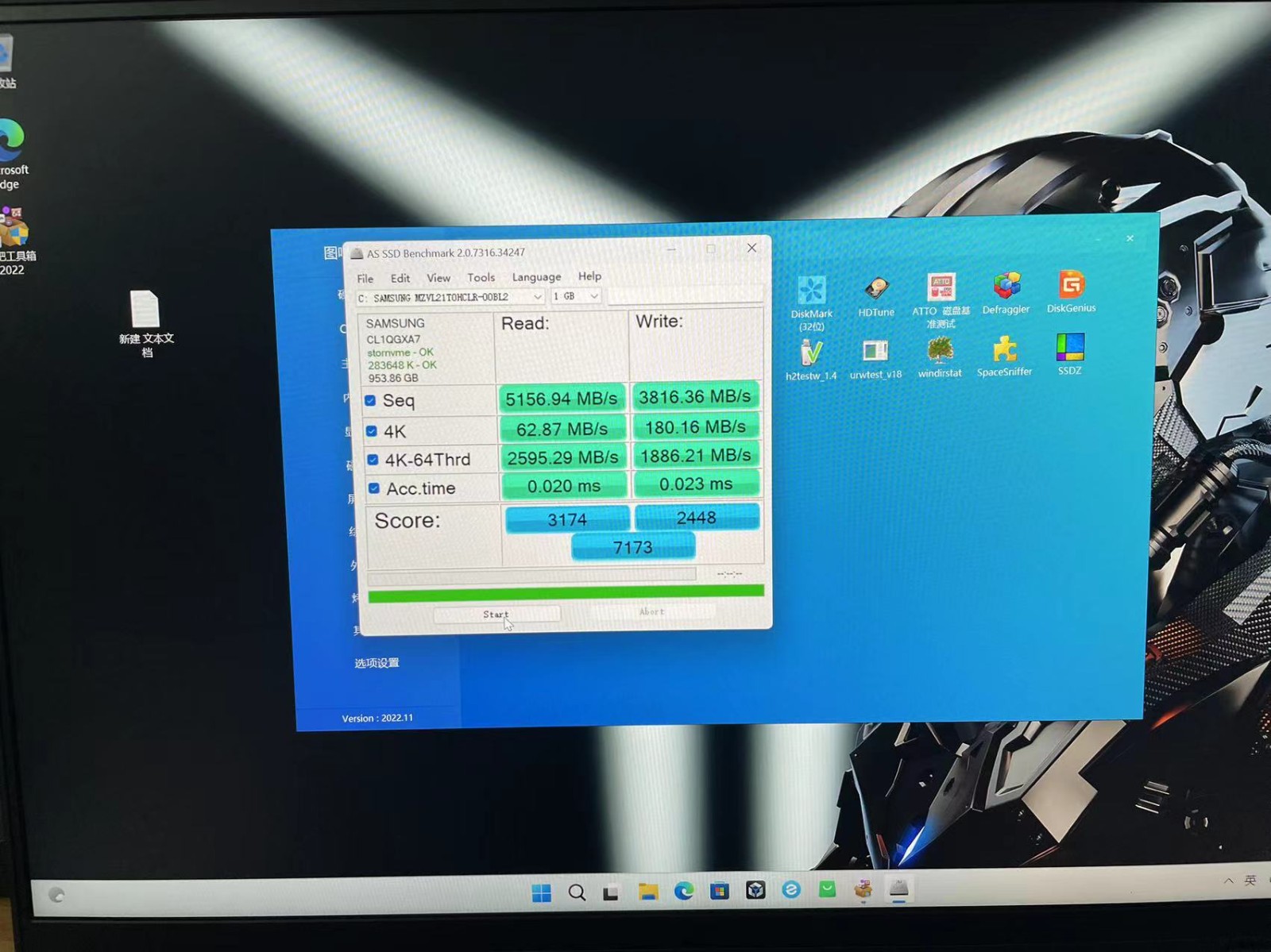The width and height of the screenshot is (1271, 952).
Task: Open Microsoft Store taskbar icon
Action: click(720, 891)
